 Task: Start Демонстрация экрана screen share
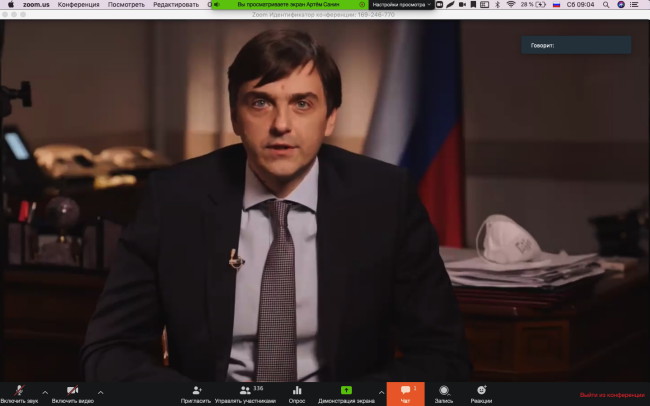click(x=346, y=390)
